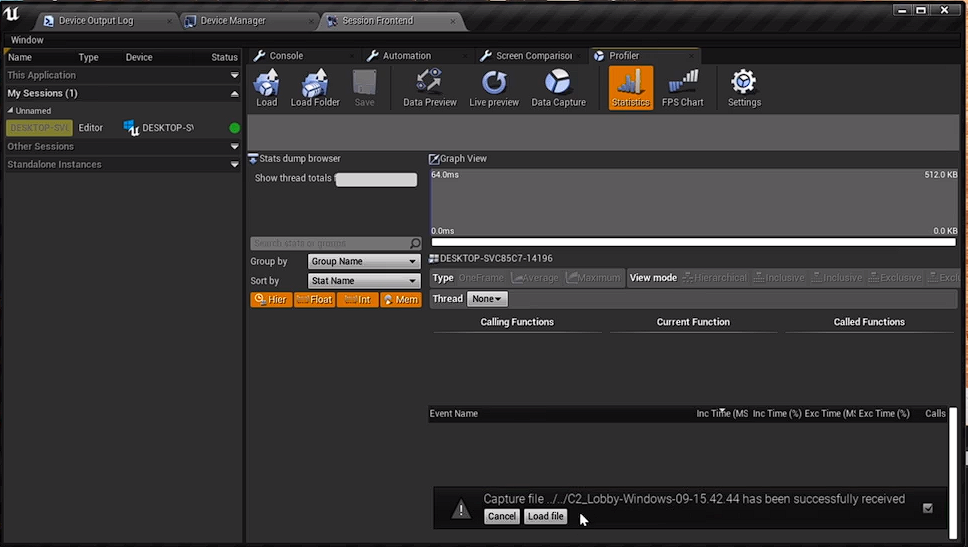The width and height of the screenshot is (968, 547).
Task: Click the Load profiler toolbar icon
Action: pyautogui.click(x=267, y=88)
